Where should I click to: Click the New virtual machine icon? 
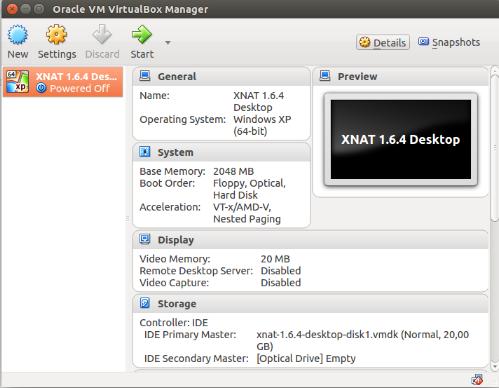point(18,35)
